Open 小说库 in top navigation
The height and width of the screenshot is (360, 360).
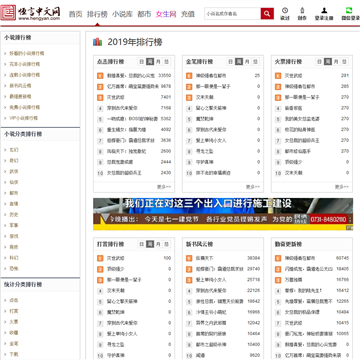(122, 14)
